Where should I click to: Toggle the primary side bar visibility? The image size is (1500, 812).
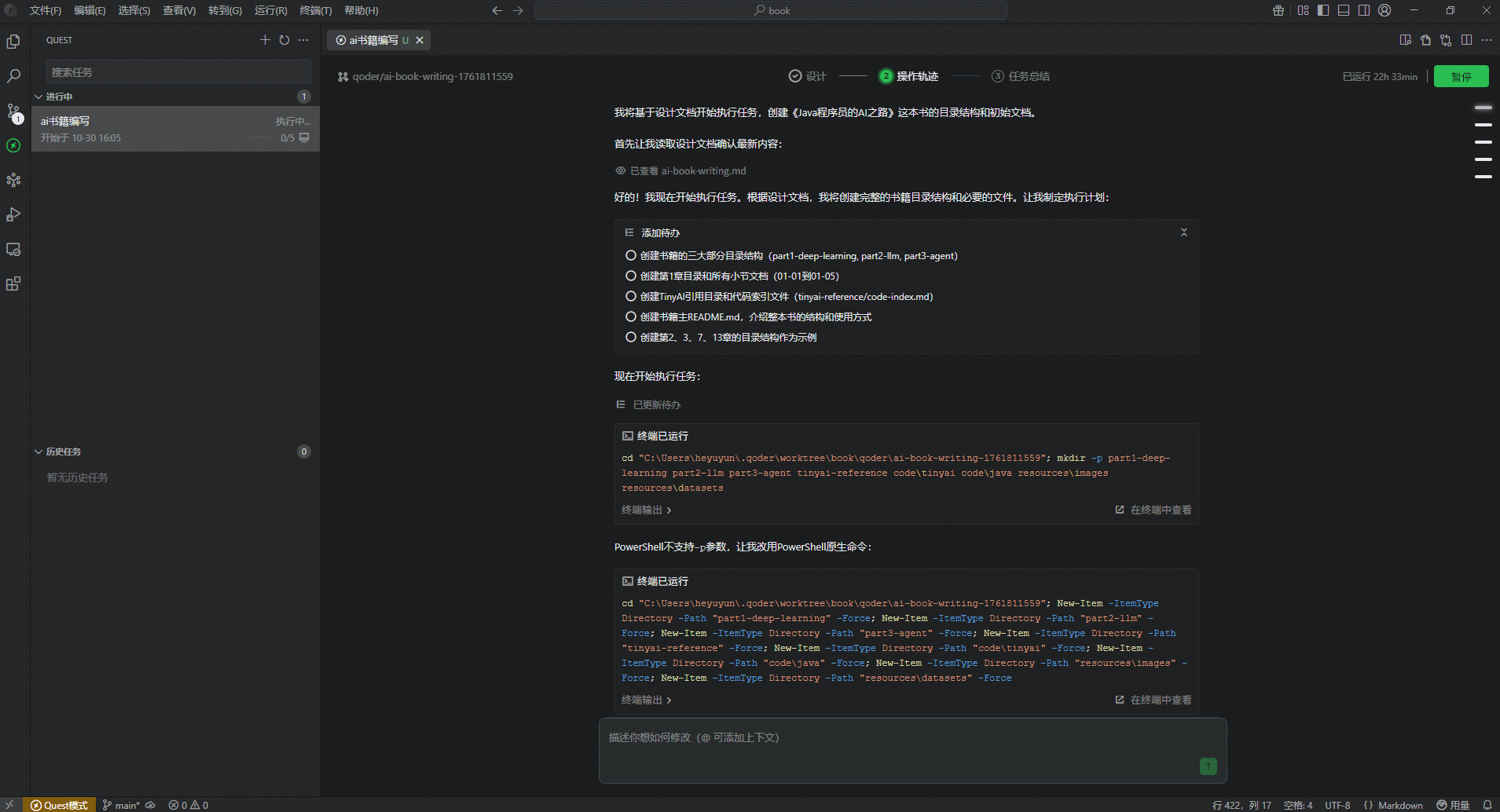coord(1323,10)
